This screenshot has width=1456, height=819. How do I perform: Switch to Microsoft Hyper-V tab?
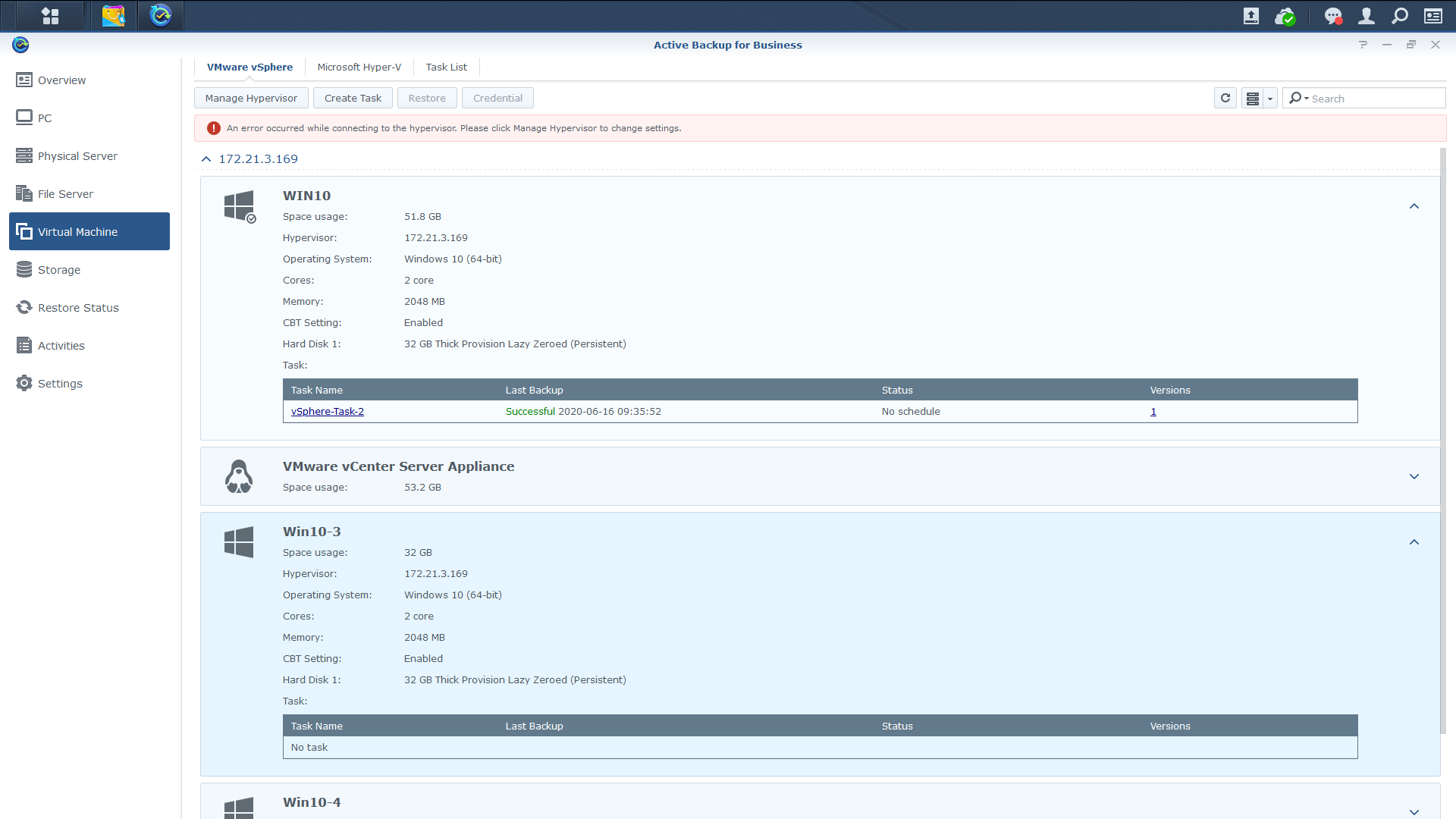tap(359, 67)
